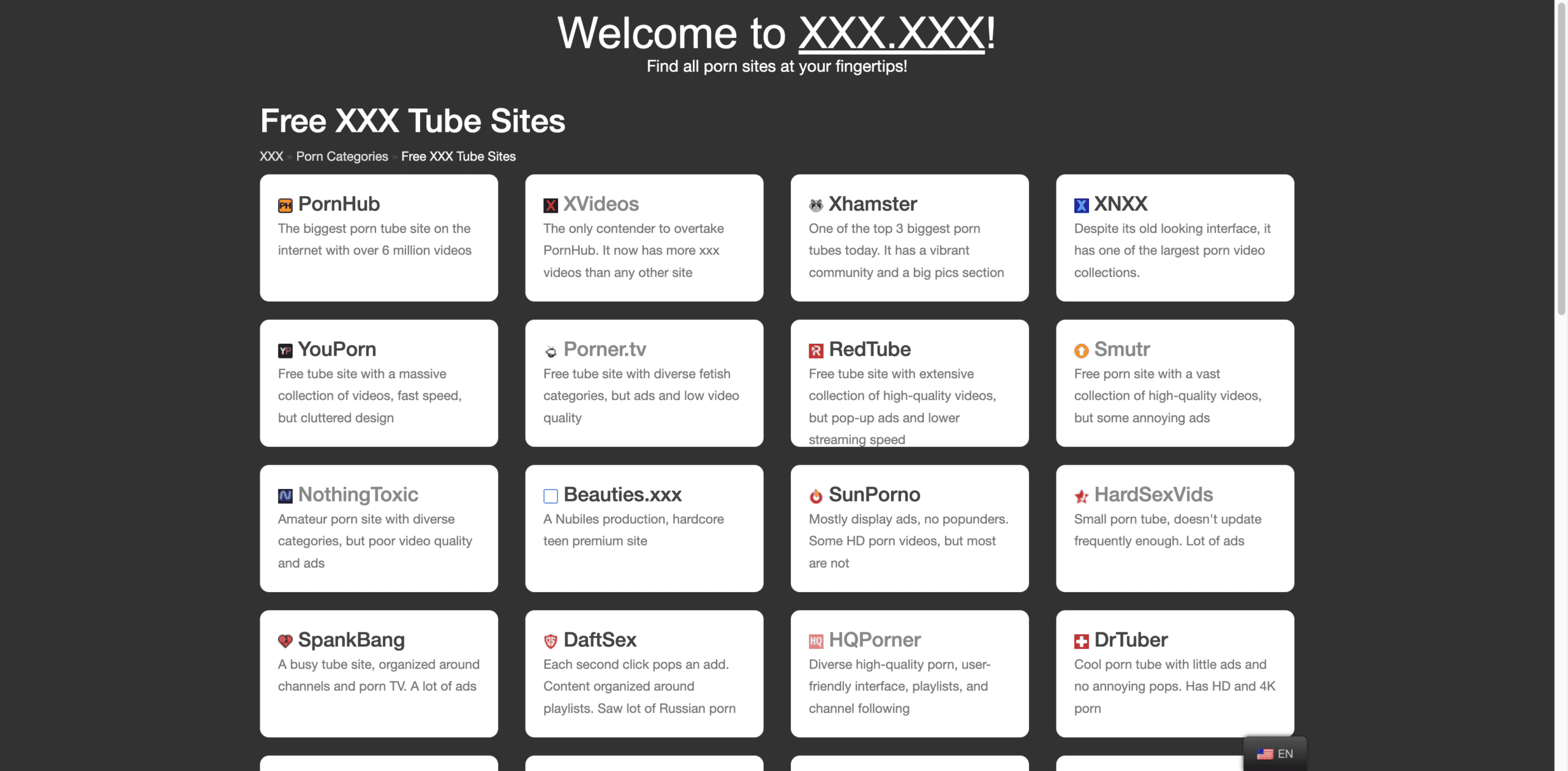This screenshot has width=1568, height=771.
Task: Click the SpankBang heart icon
Action: point(285,640)
